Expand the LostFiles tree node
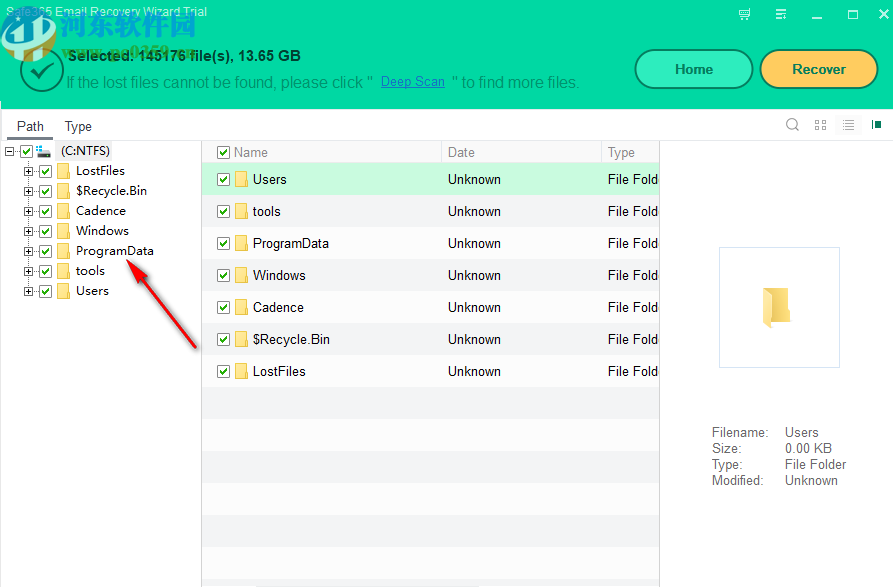 click(29, 170)
